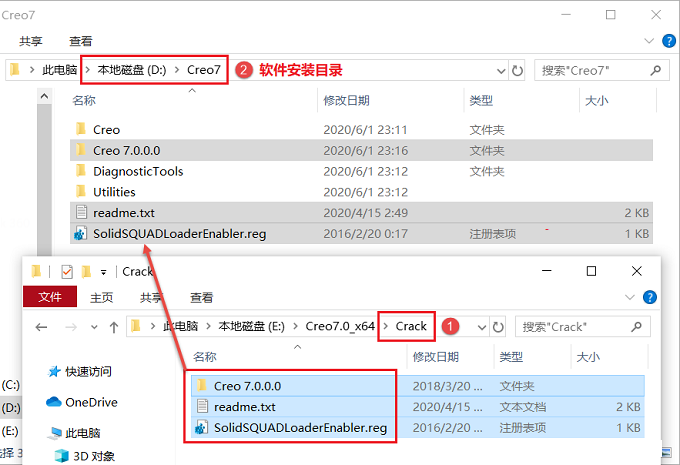Open Quick access star in navigation pane
This screenshot has width=680, height=465.
[54, 372]
